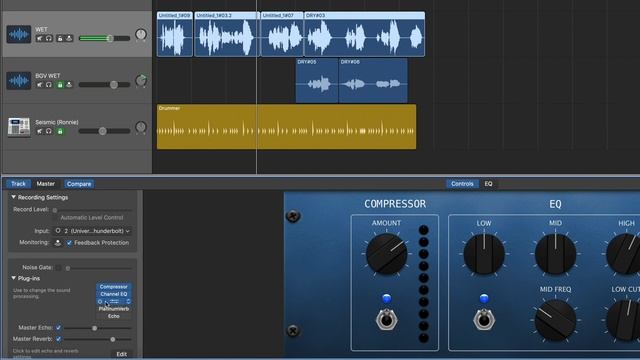Solo the WET track with headphones icon
The width and height of the screenshot is (640, 360).
coord(49,38)
